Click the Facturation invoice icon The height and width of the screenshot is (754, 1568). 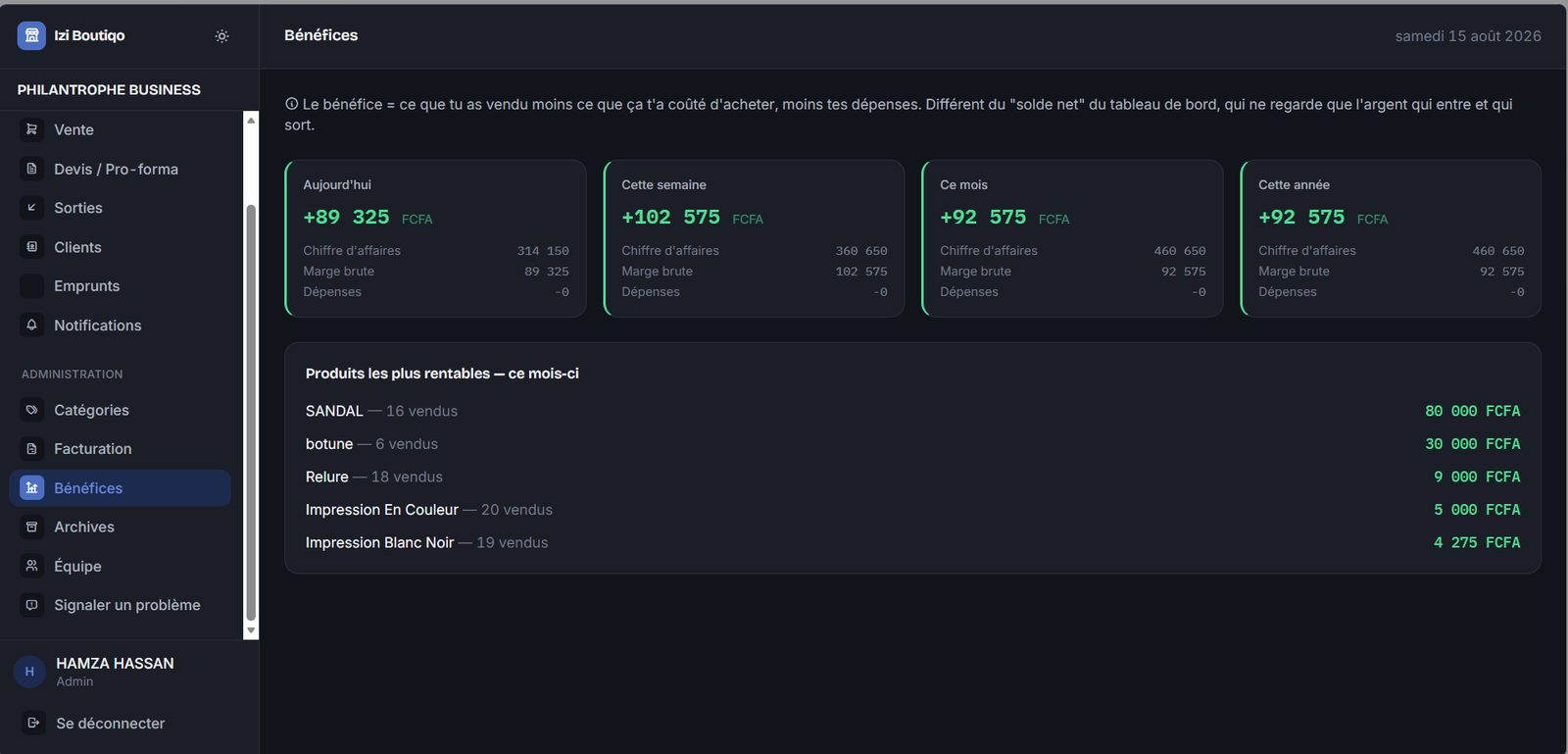32,449
